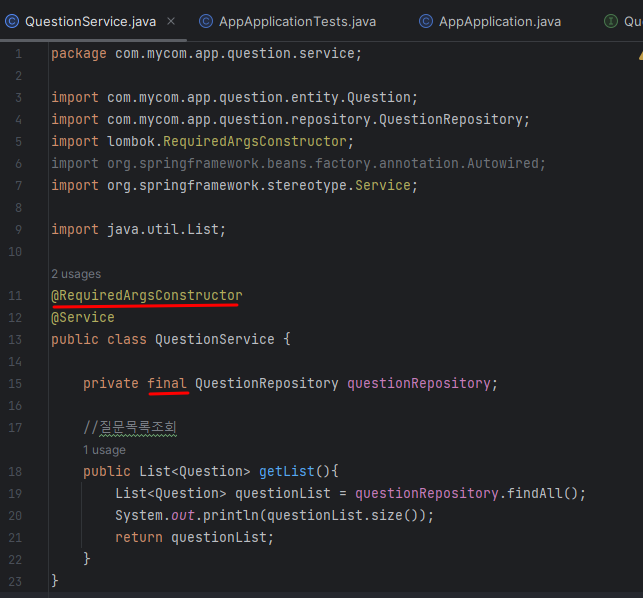643x598 pixels.
Task: Click the unused Autowired import on line 6
Action: [x=298, y=164]
